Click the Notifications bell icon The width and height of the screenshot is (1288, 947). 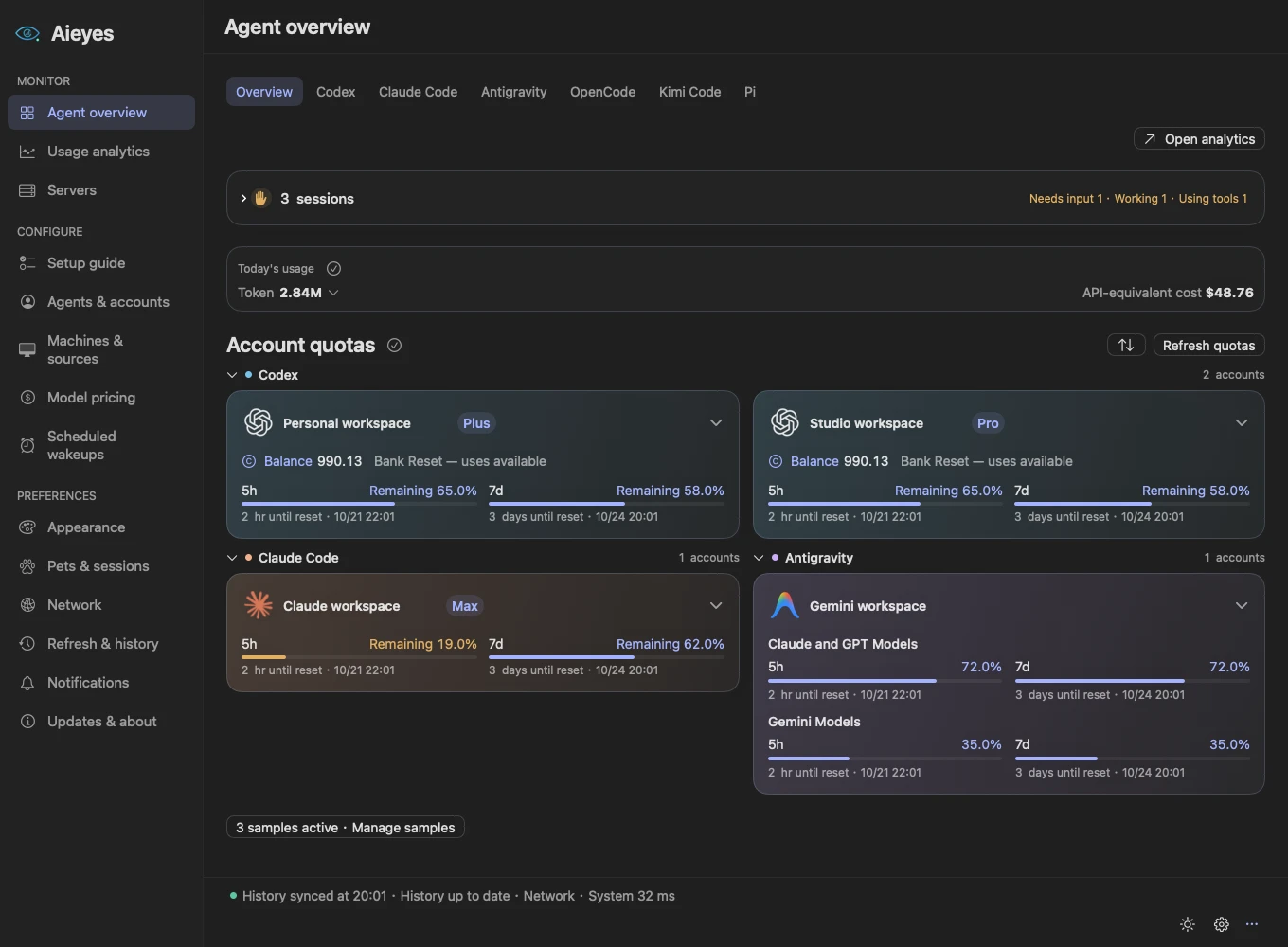[27, 683]
